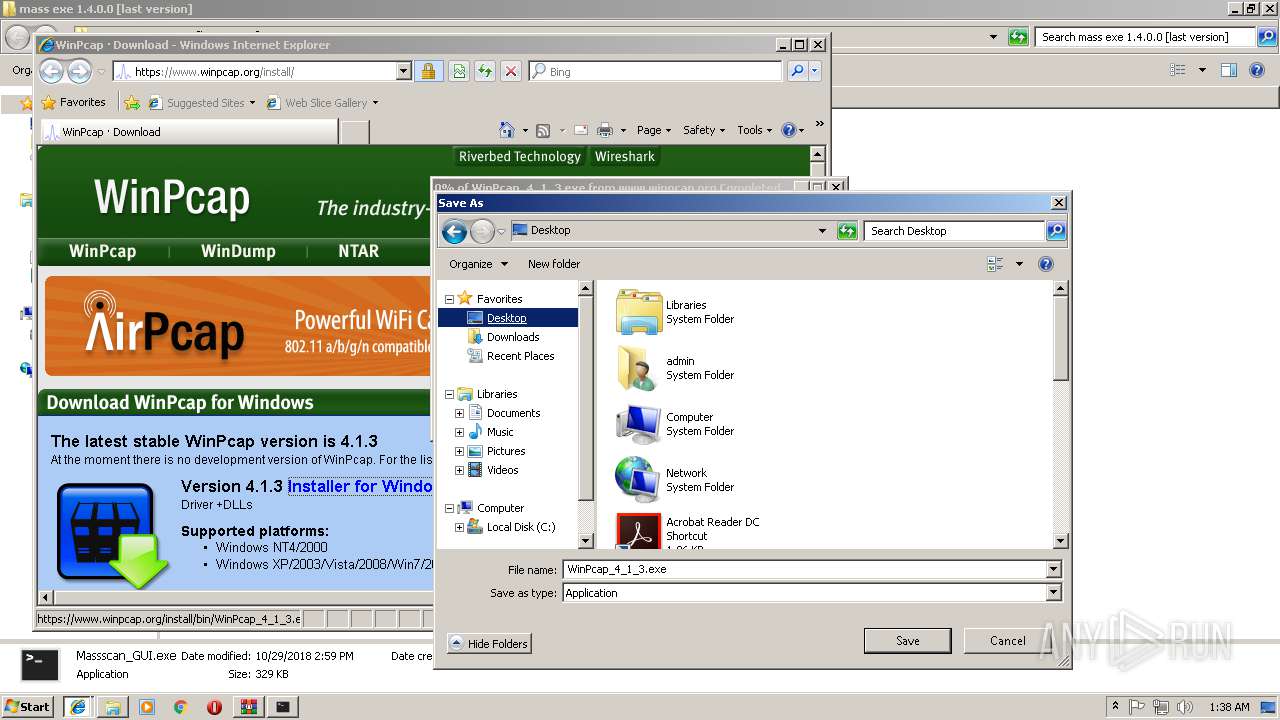Select Acrobat Reader DC shortcut icon
Viewport: 1280px width, 720px height.
pyautogui.click(x=639, y=531)
